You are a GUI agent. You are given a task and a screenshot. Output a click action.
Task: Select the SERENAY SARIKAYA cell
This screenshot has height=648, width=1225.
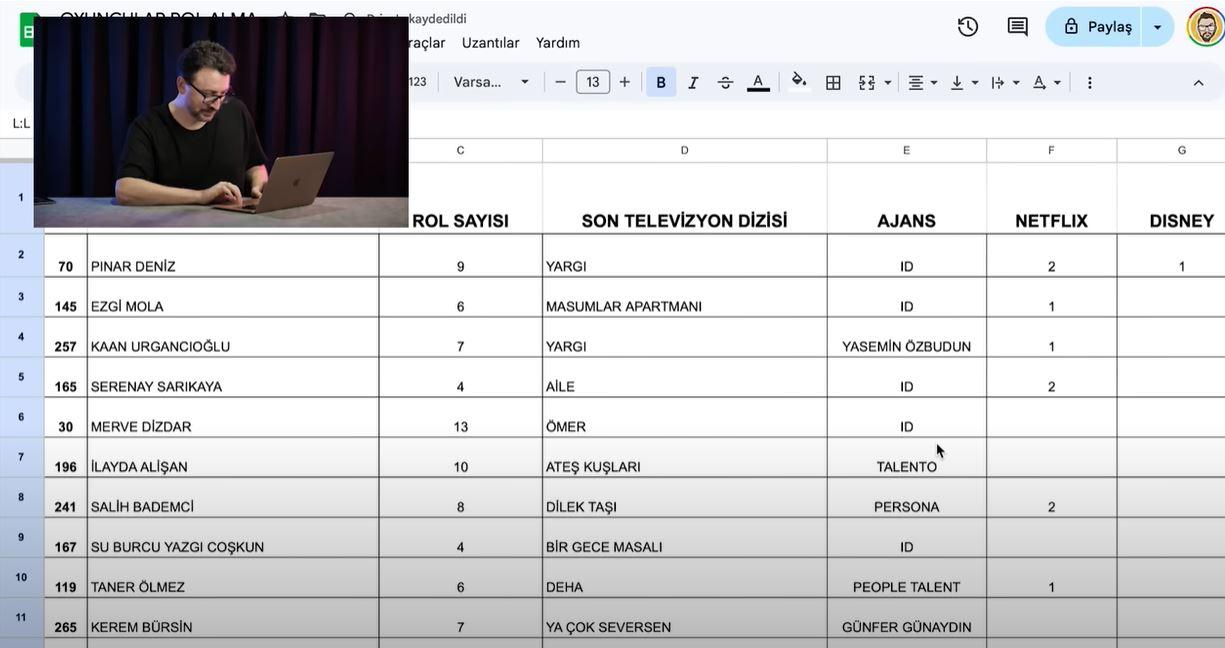[x=233, y=377]
